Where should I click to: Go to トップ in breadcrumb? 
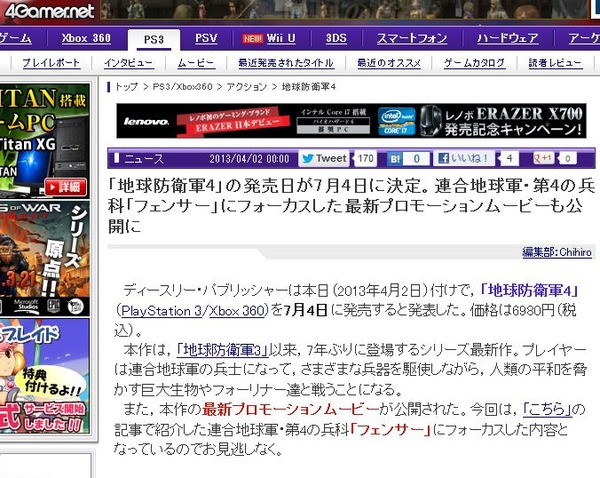(x=126, y=87)
